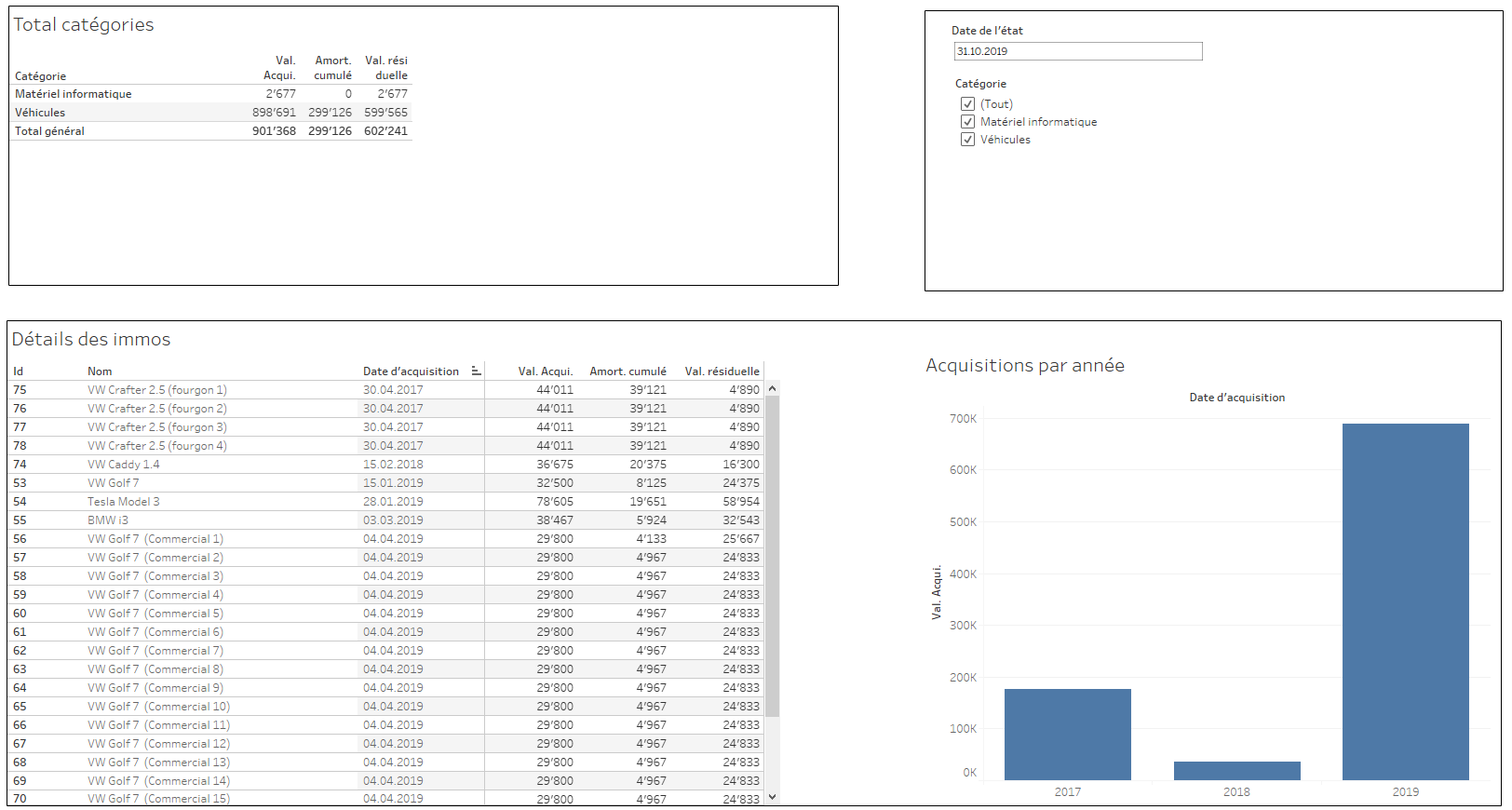This screenshot has height=810, width=1512.
Task: Click the Total général row label
Action: pyautogui.click(x=49, y=131)
